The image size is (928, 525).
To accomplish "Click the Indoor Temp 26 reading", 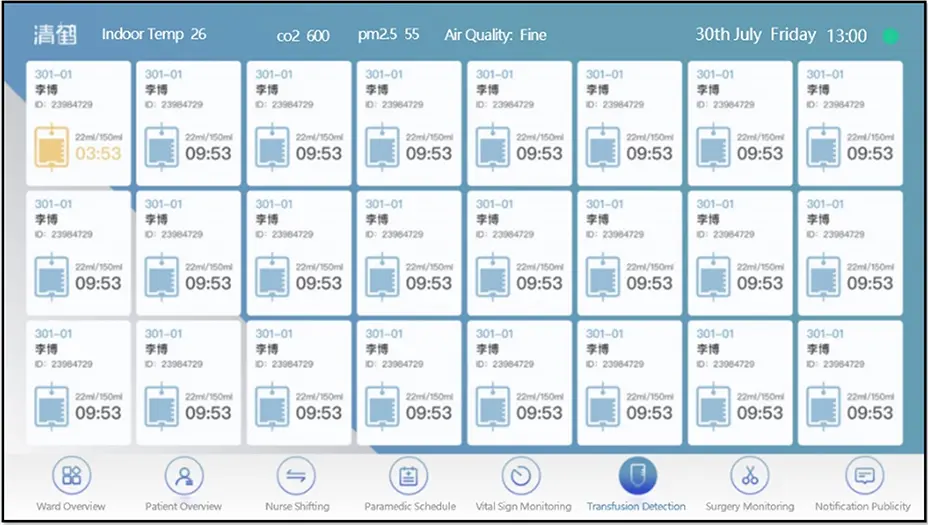I will [154, 34].
